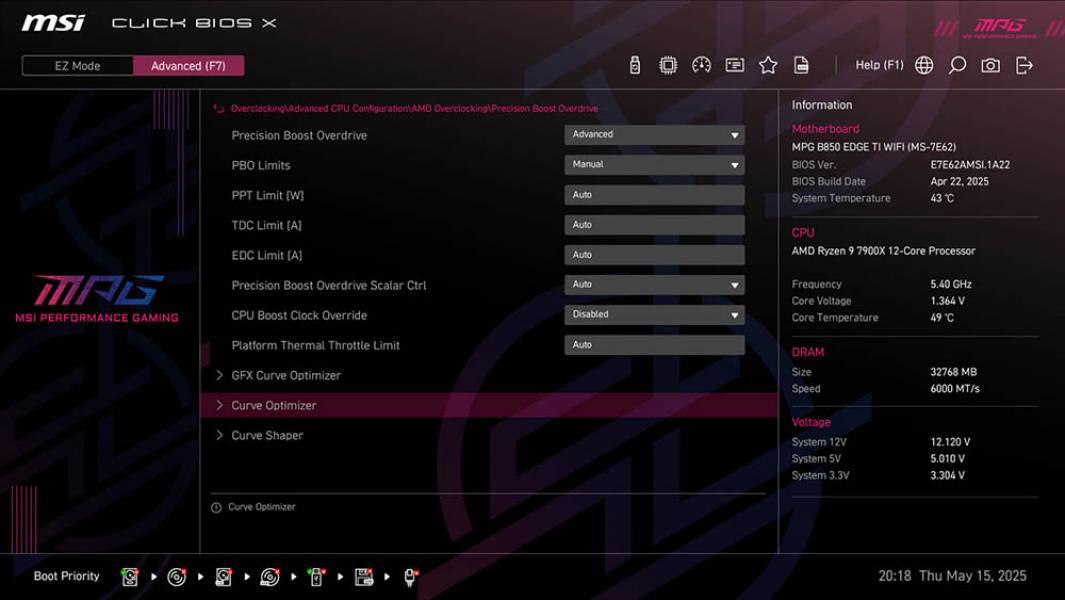Click the Platform Thermal Throttle Limit field
The height and width of the screenshot is (600, 1065).
click(654, 345)
